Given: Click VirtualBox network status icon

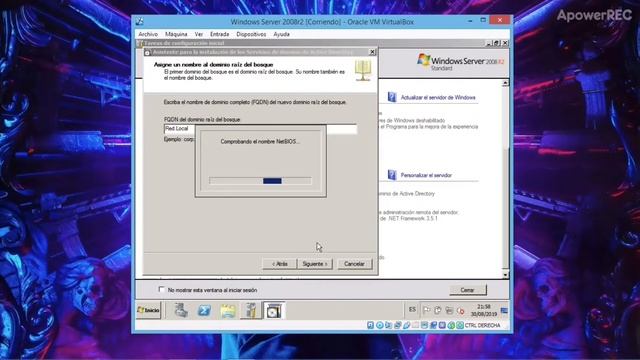Looking at the screenshot, I should pos(398,325).
